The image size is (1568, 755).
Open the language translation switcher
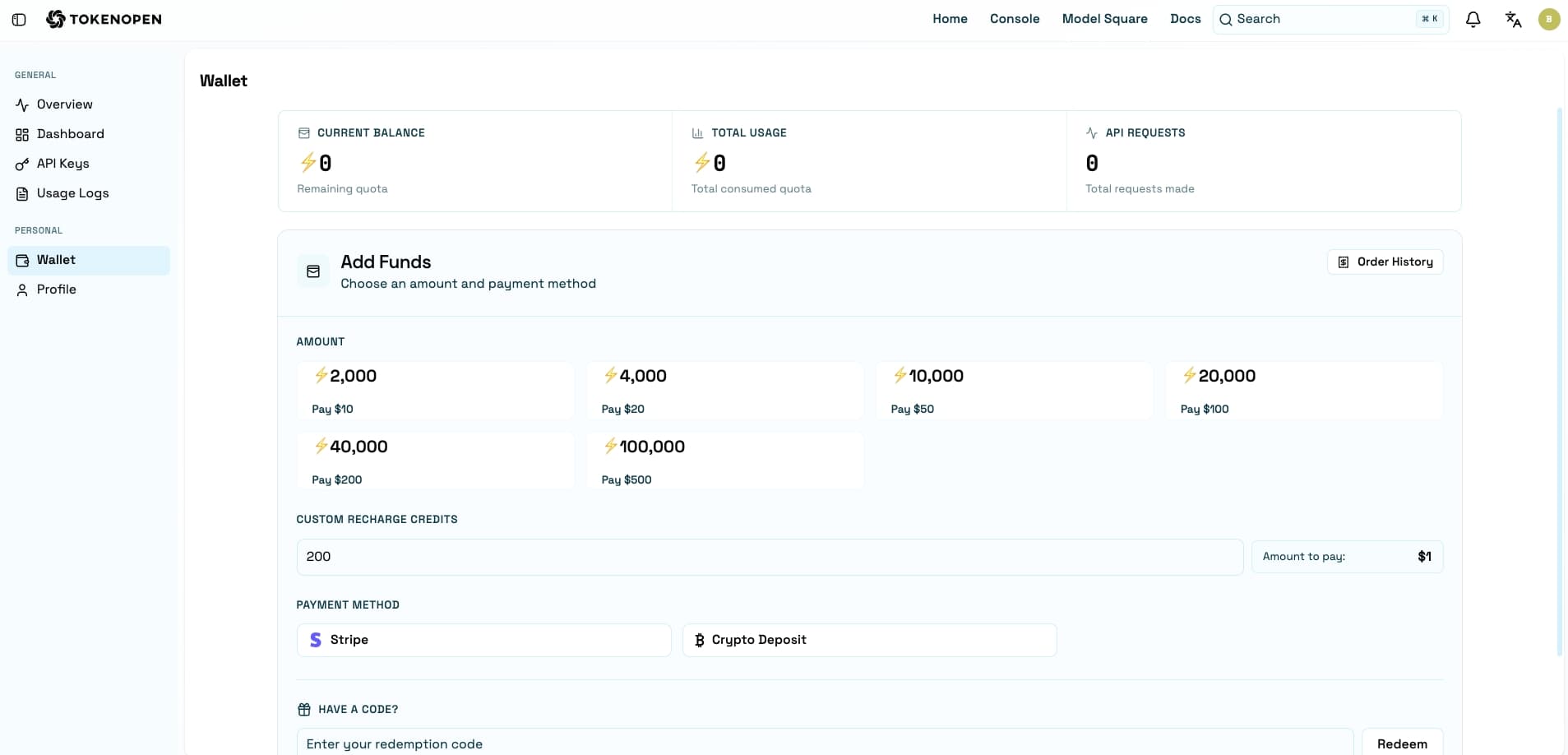pos(1513,19)
